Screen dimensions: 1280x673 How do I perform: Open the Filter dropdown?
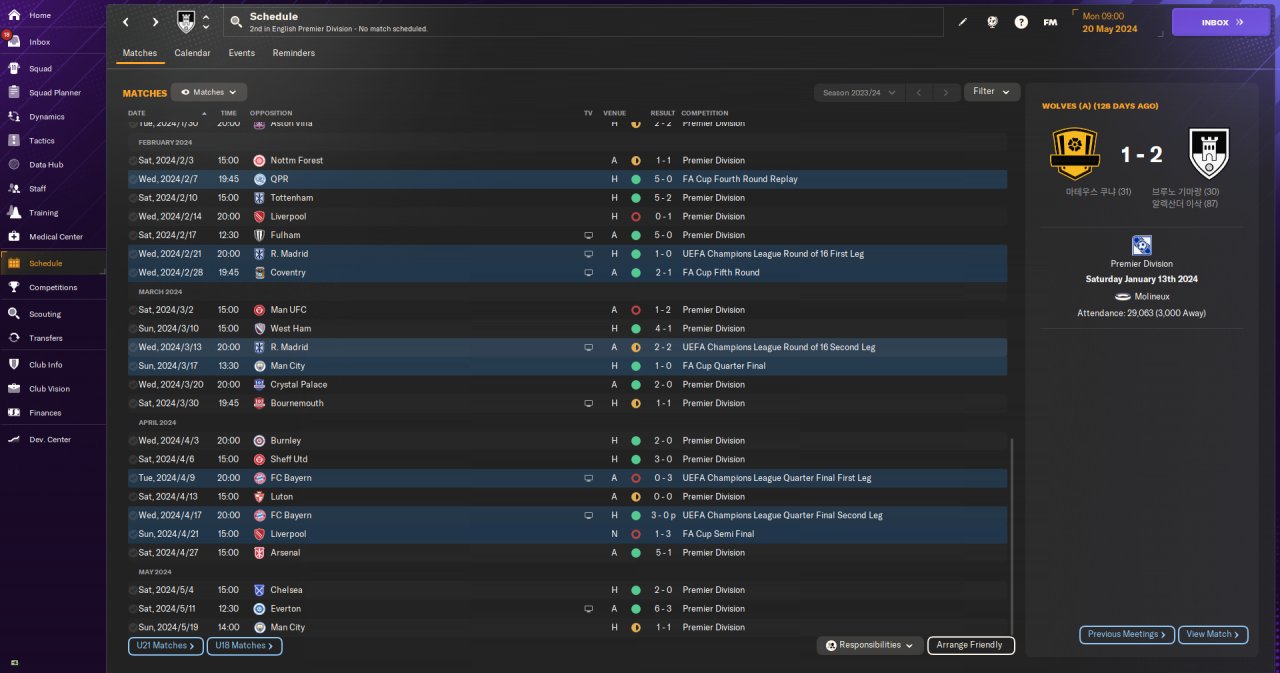tap(992, 92)
